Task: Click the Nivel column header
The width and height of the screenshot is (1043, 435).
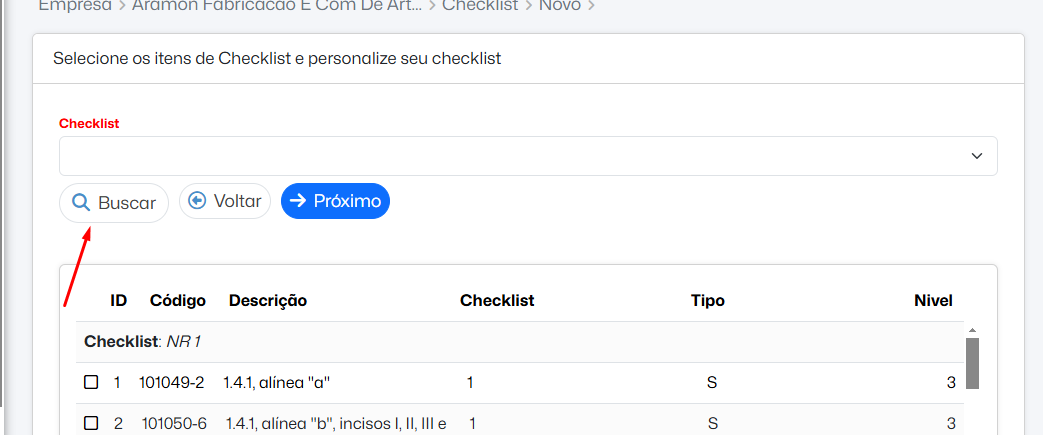Action: (933, 300)
